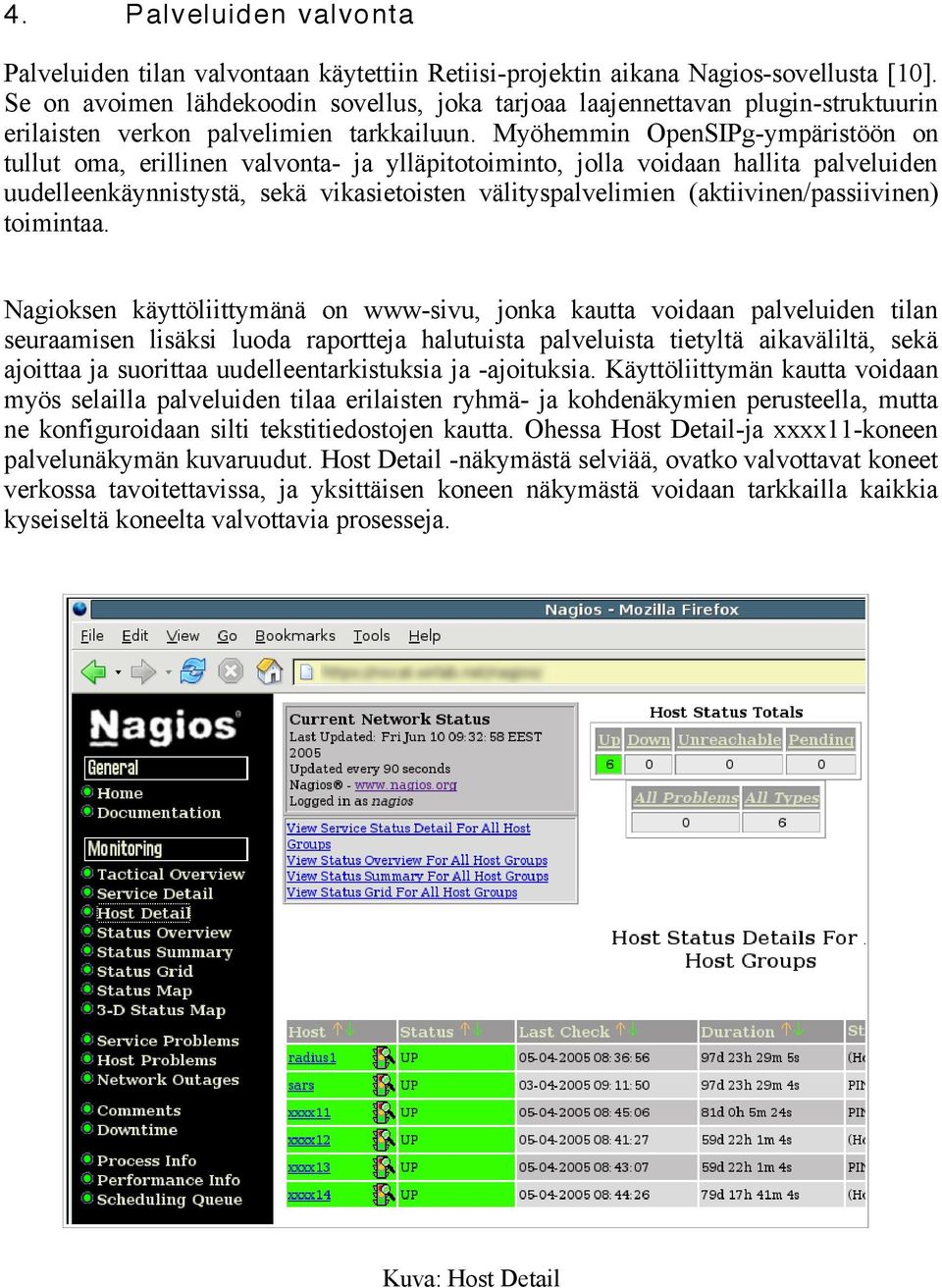Open the Go menu

[x=227, y=636]
